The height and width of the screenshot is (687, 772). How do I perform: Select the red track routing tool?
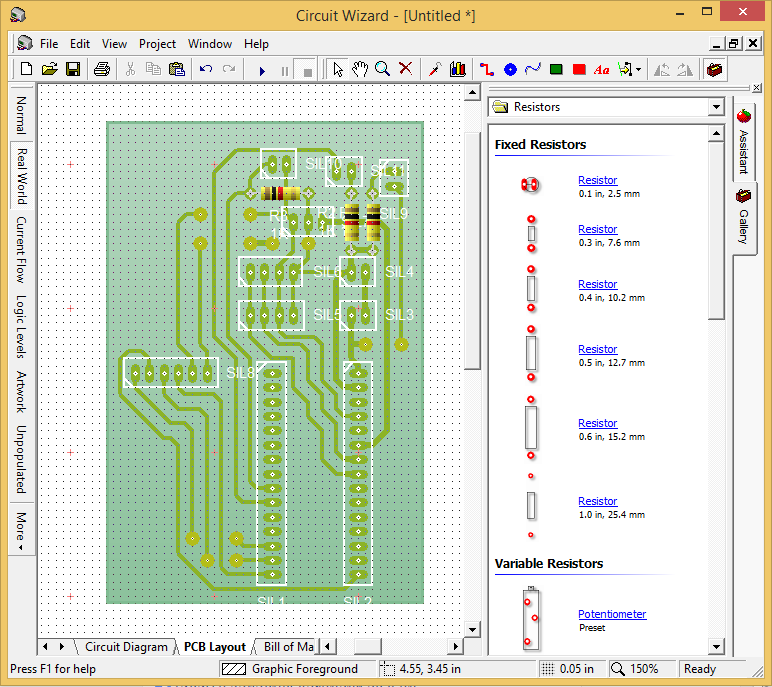[x=487, y=69]
